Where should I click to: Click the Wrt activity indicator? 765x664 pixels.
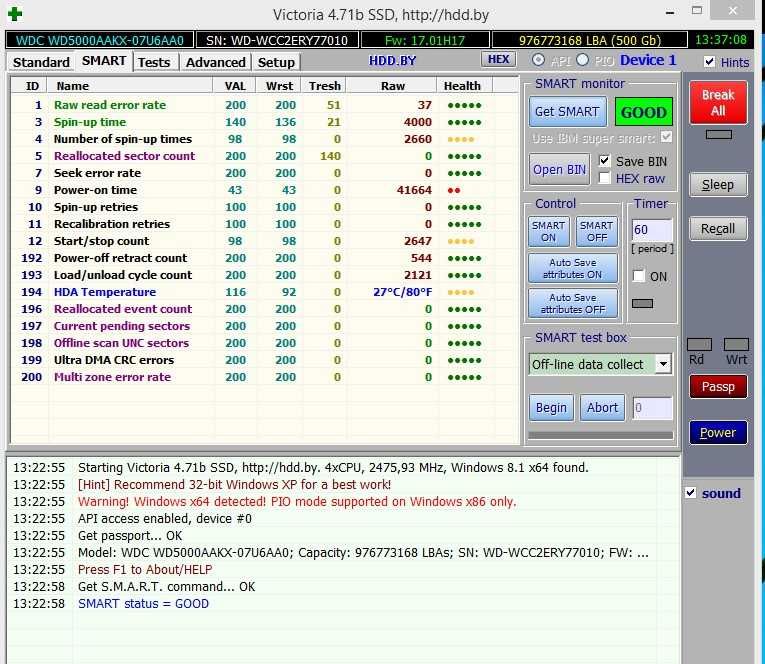[x=736, y=344]
